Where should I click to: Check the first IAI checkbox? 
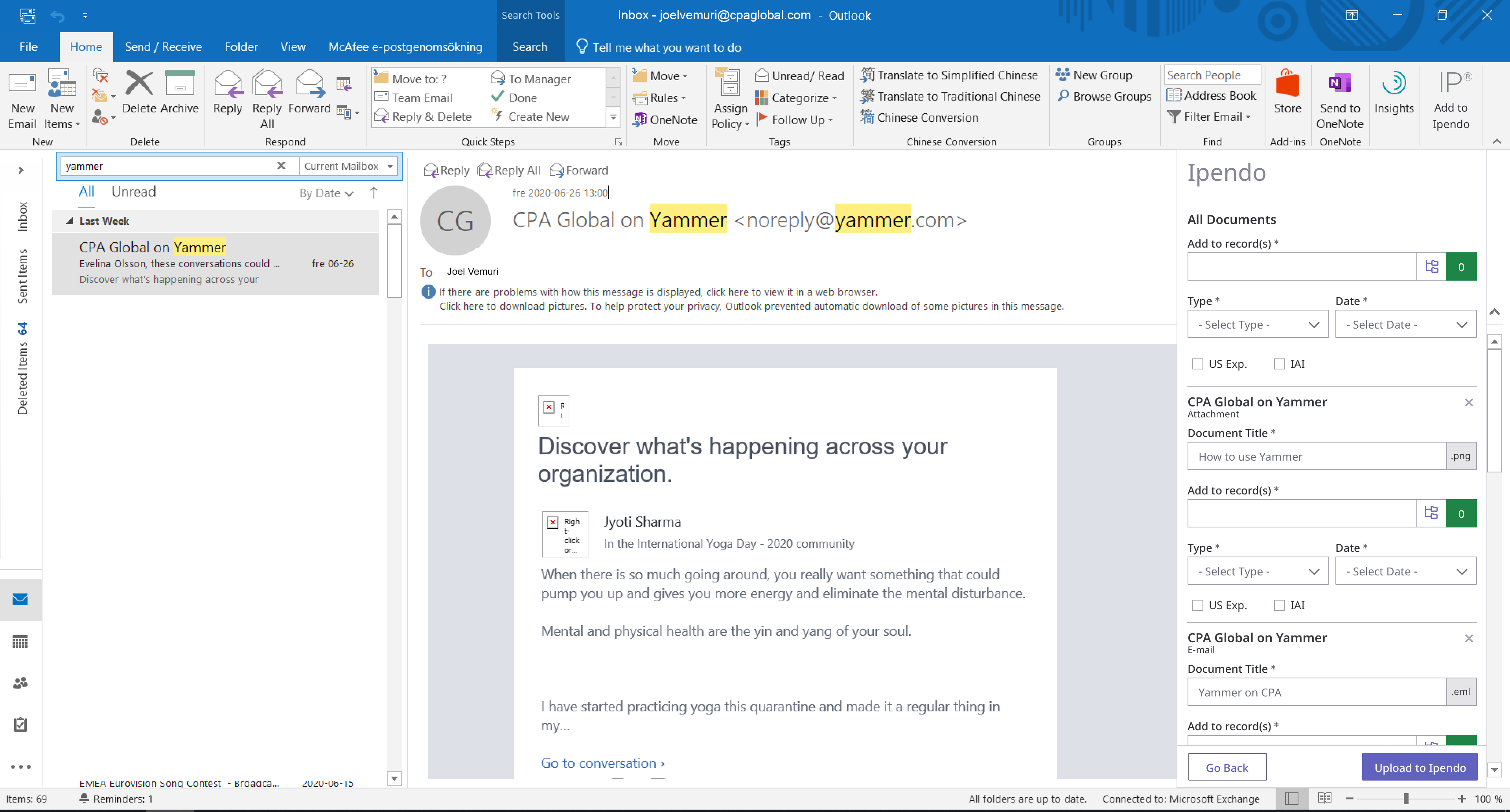[x=1279, y=364]
